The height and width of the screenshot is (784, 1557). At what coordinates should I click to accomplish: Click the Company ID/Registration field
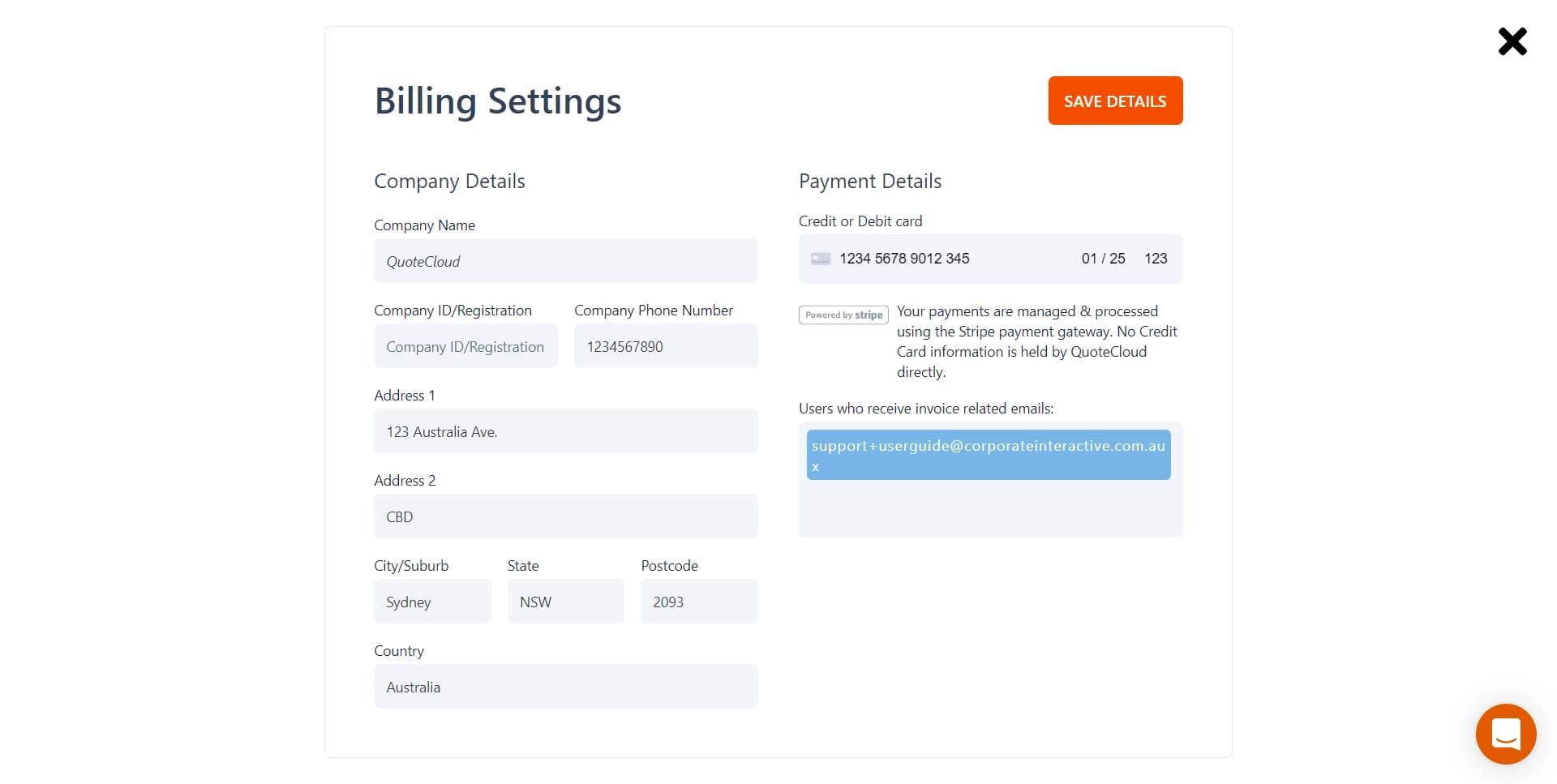click(x=465, y=346)
